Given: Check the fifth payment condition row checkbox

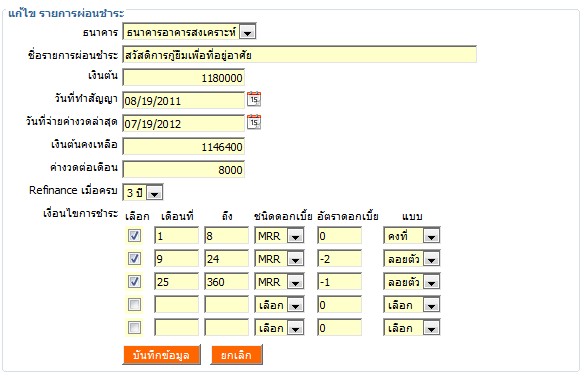Looking at the screenshot, I should (134, 328).
